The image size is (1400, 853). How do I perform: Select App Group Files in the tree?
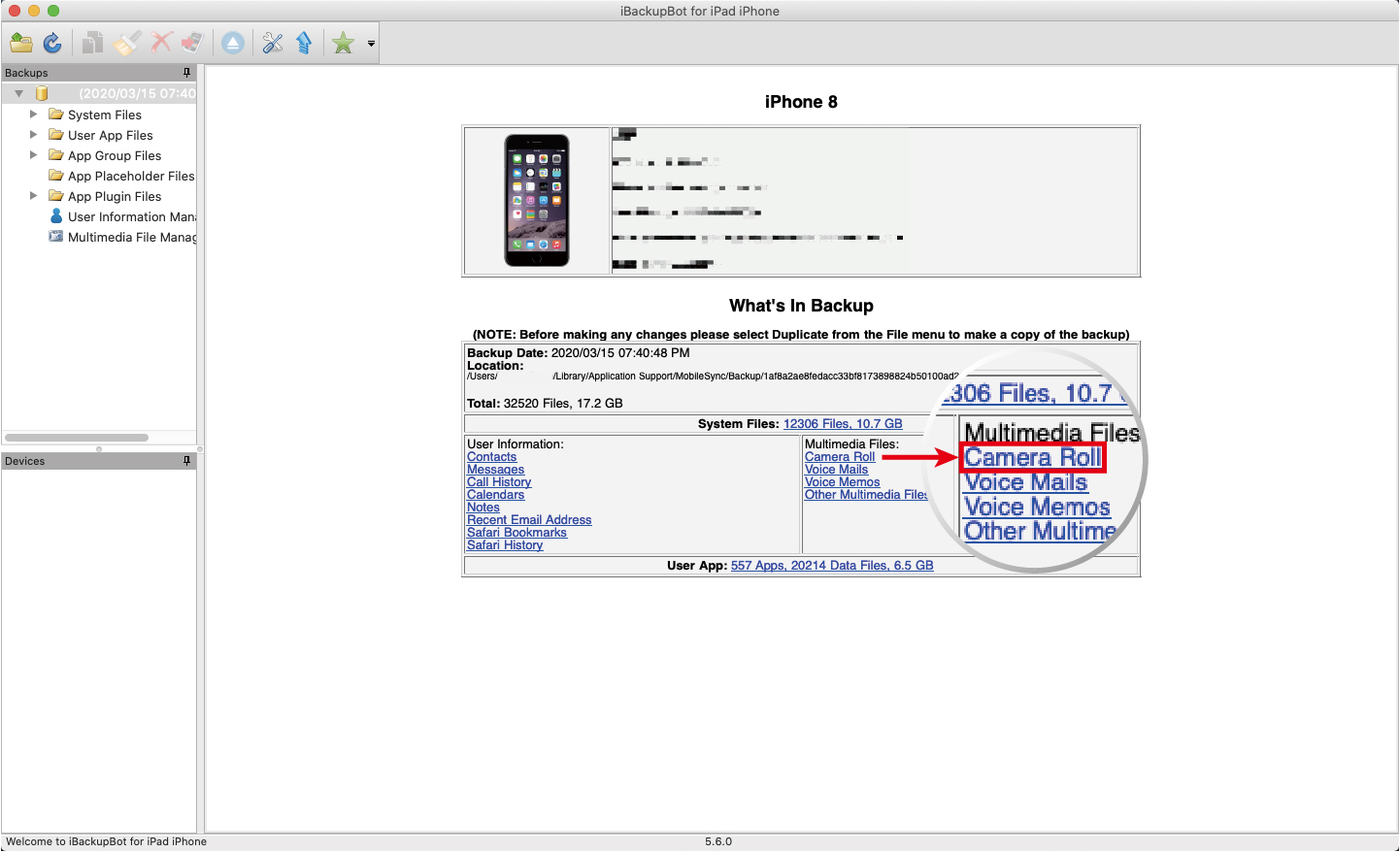115,155
